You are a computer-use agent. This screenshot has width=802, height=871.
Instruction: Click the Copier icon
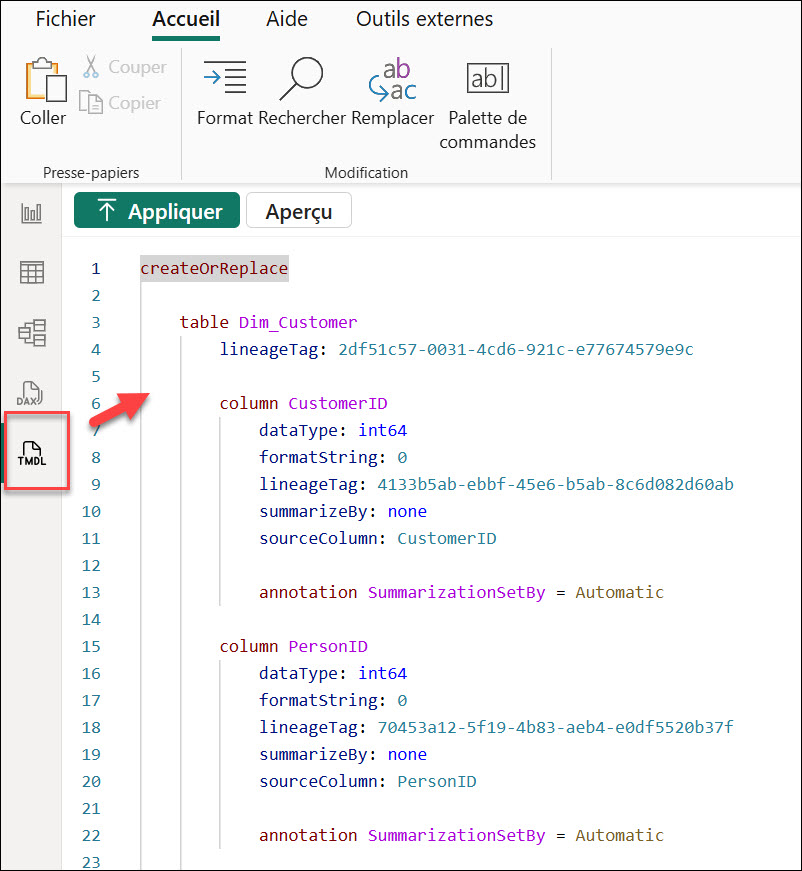[92, 102]
